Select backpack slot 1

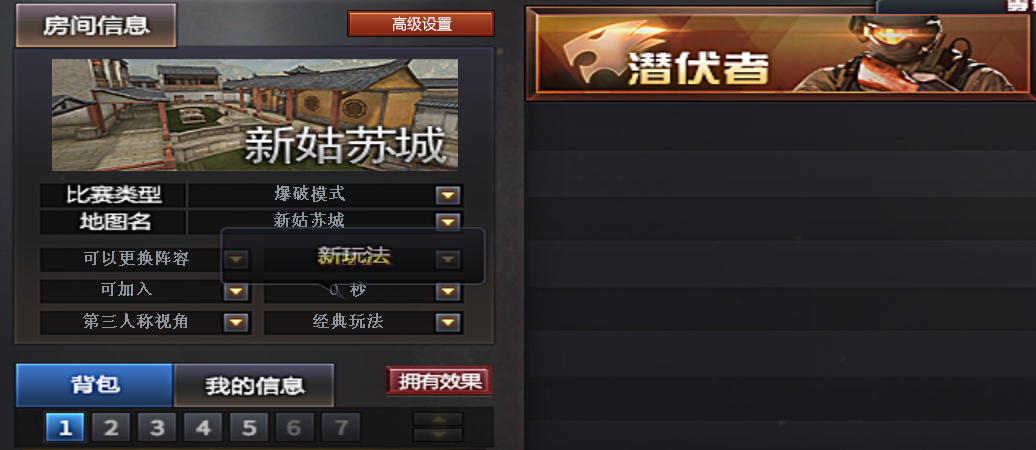pos(65,428)
